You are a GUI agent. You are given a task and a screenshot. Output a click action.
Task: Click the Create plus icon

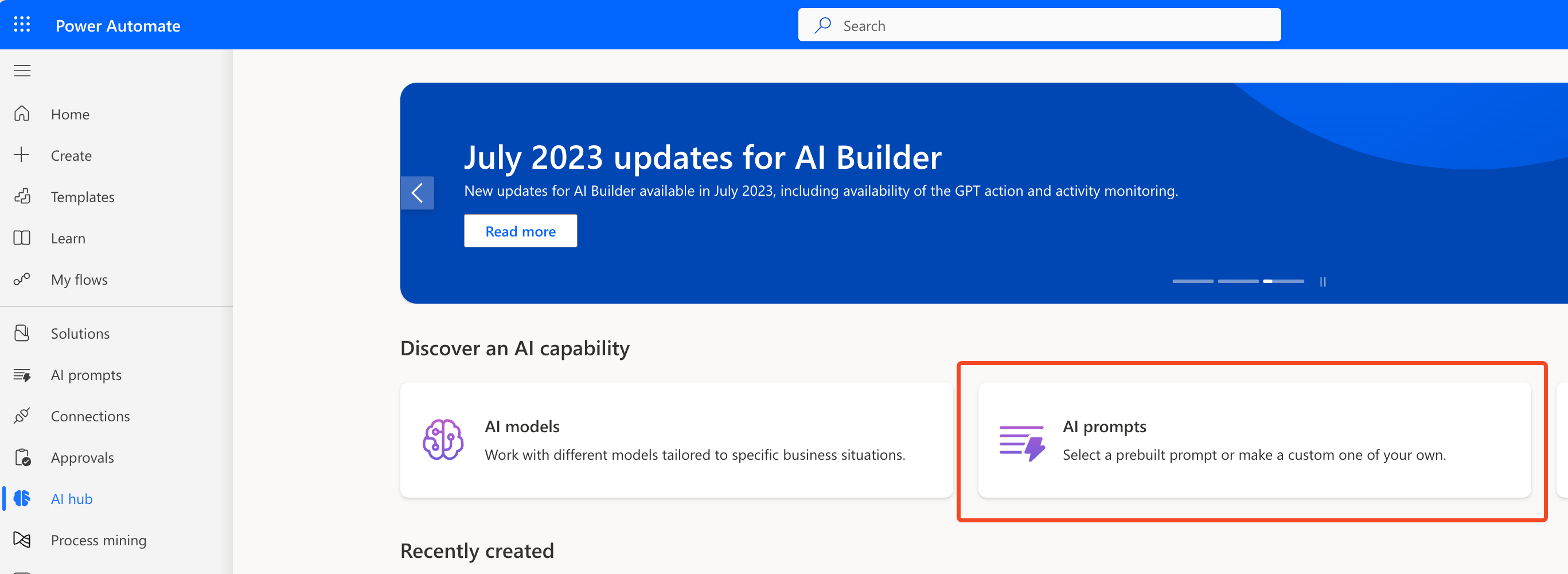pyautogui.click(x=22, y=155)
